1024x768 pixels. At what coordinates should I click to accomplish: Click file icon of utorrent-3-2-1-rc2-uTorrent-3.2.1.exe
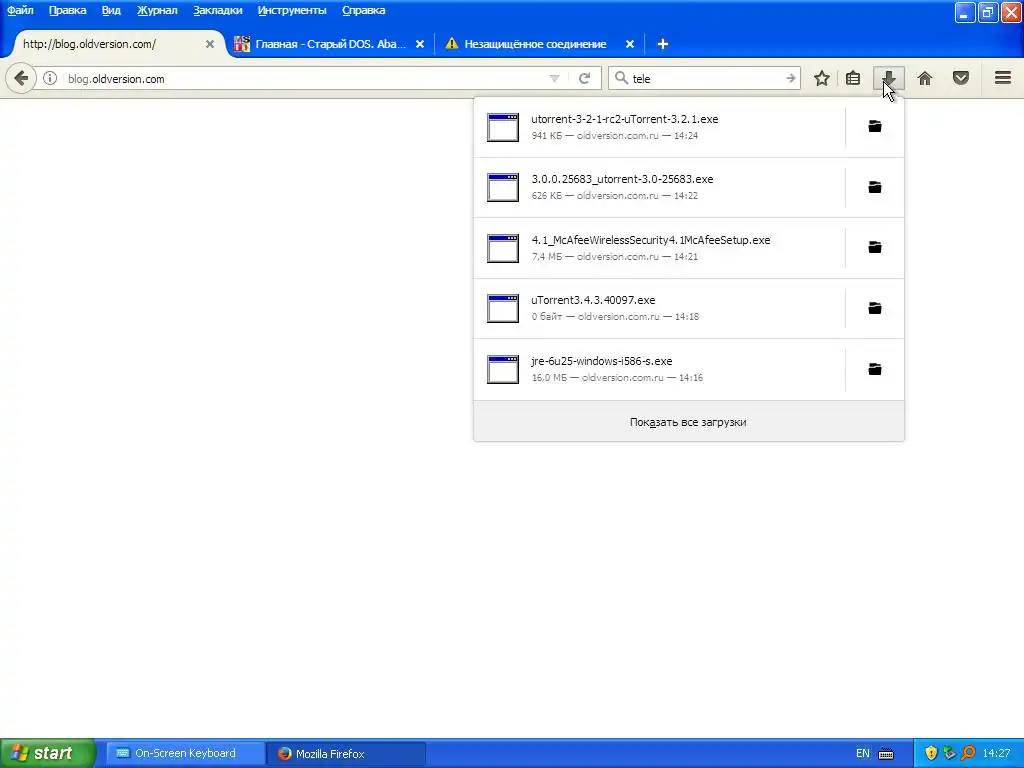[503, 127]
